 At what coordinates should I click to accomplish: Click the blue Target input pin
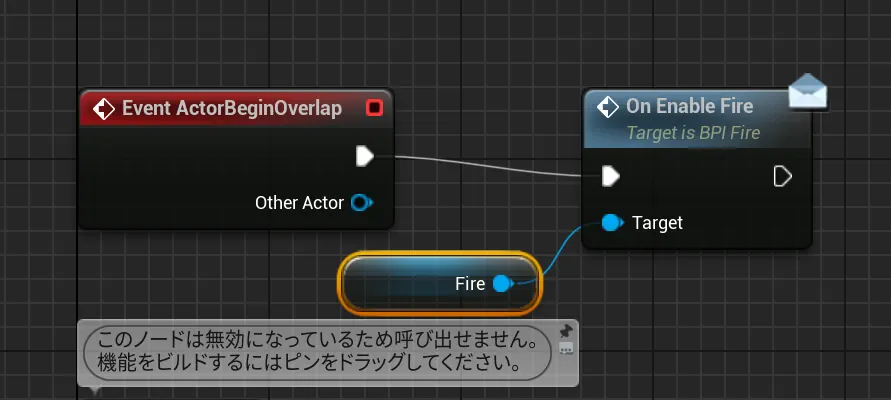point(612,223)
